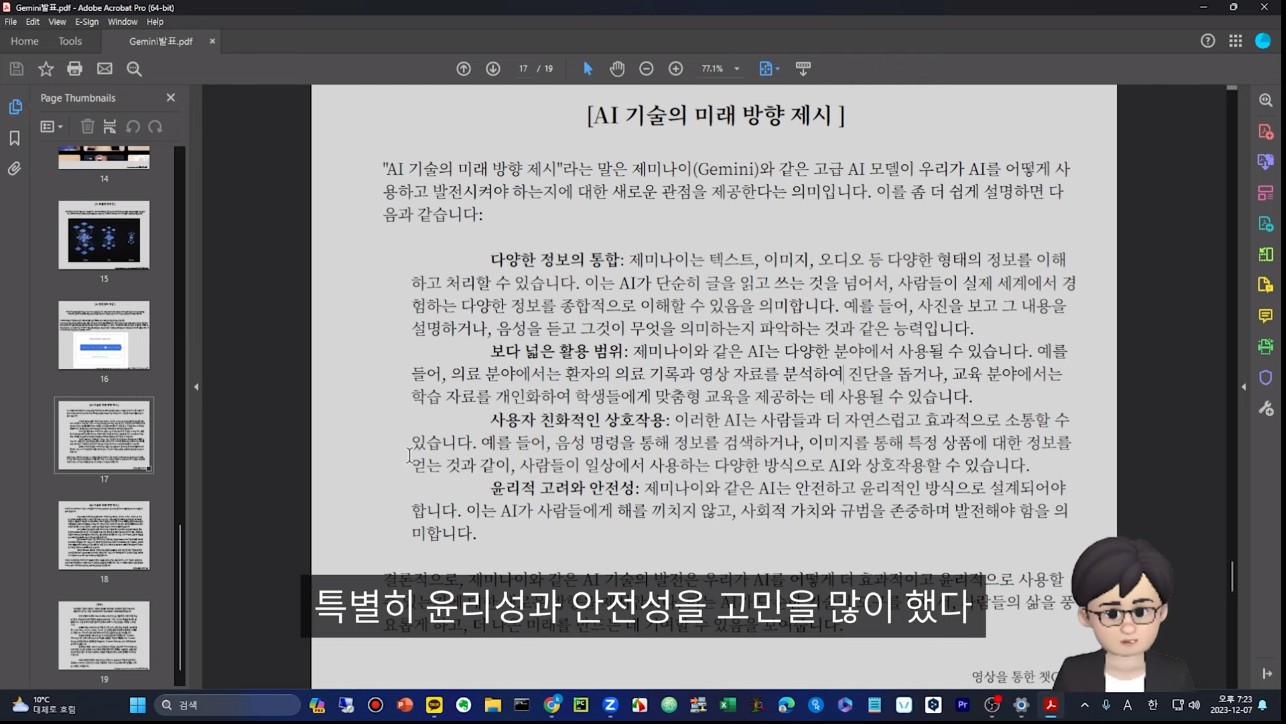
Task: Open the Attachments paperclip panel
Action: (x=15, y=169)
